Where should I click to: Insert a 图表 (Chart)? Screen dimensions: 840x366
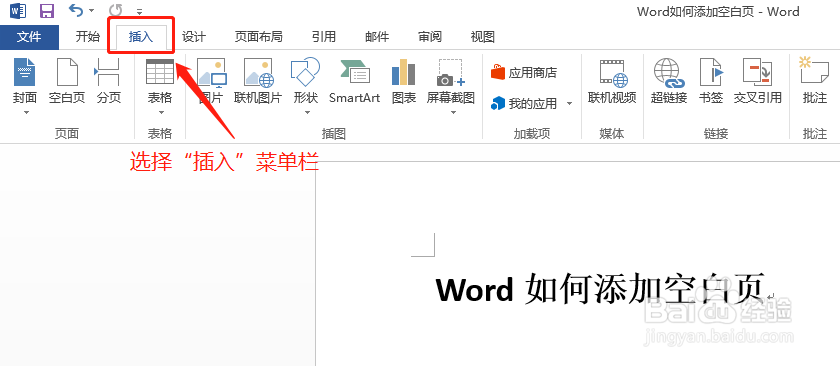404,81
